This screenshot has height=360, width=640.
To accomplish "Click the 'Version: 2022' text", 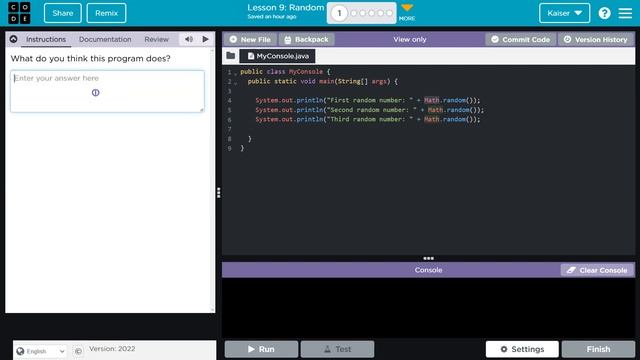I will coord(112,349).
